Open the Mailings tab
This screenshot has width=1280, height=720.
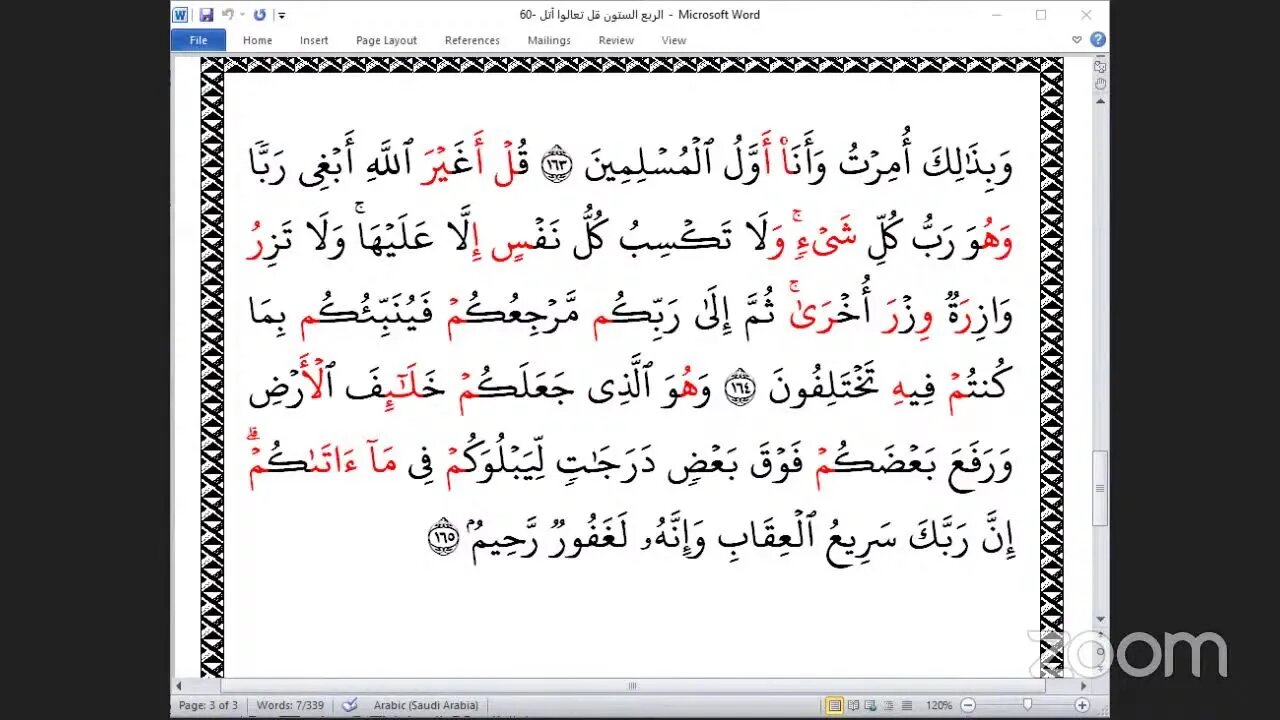coord(549,40)
